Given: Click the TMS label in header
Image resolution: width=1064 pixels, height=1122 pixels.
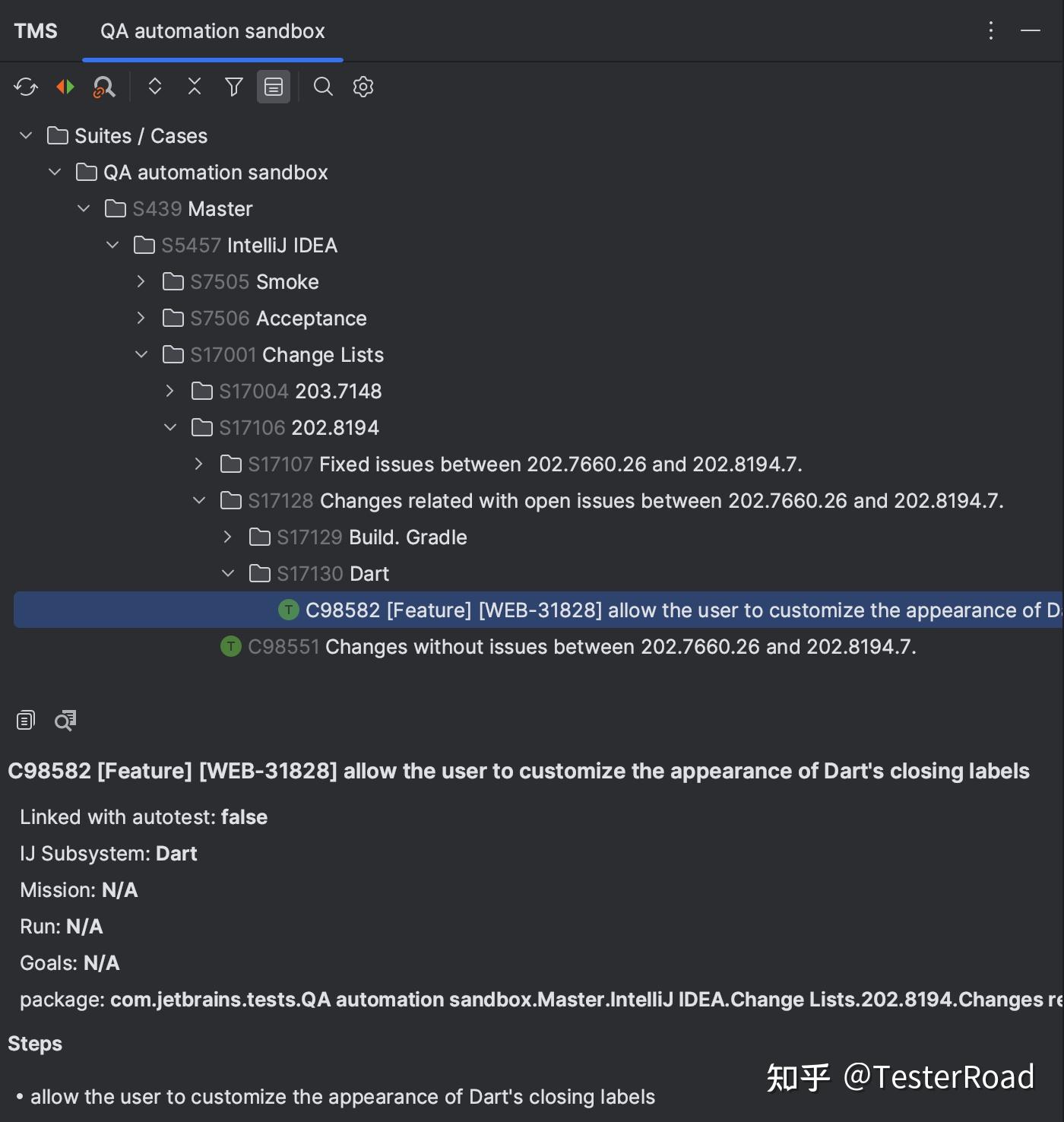Looking at the screenshot, I should (x=35, y=30).
